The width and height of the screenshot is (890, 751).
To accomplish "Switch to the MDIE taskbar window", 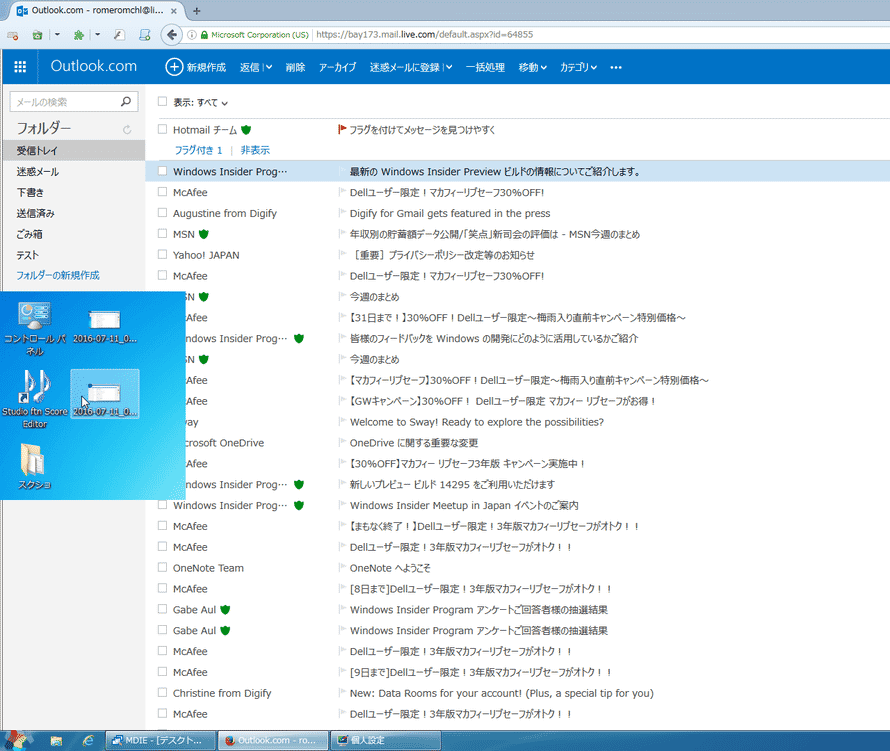I will coord(161,740).
